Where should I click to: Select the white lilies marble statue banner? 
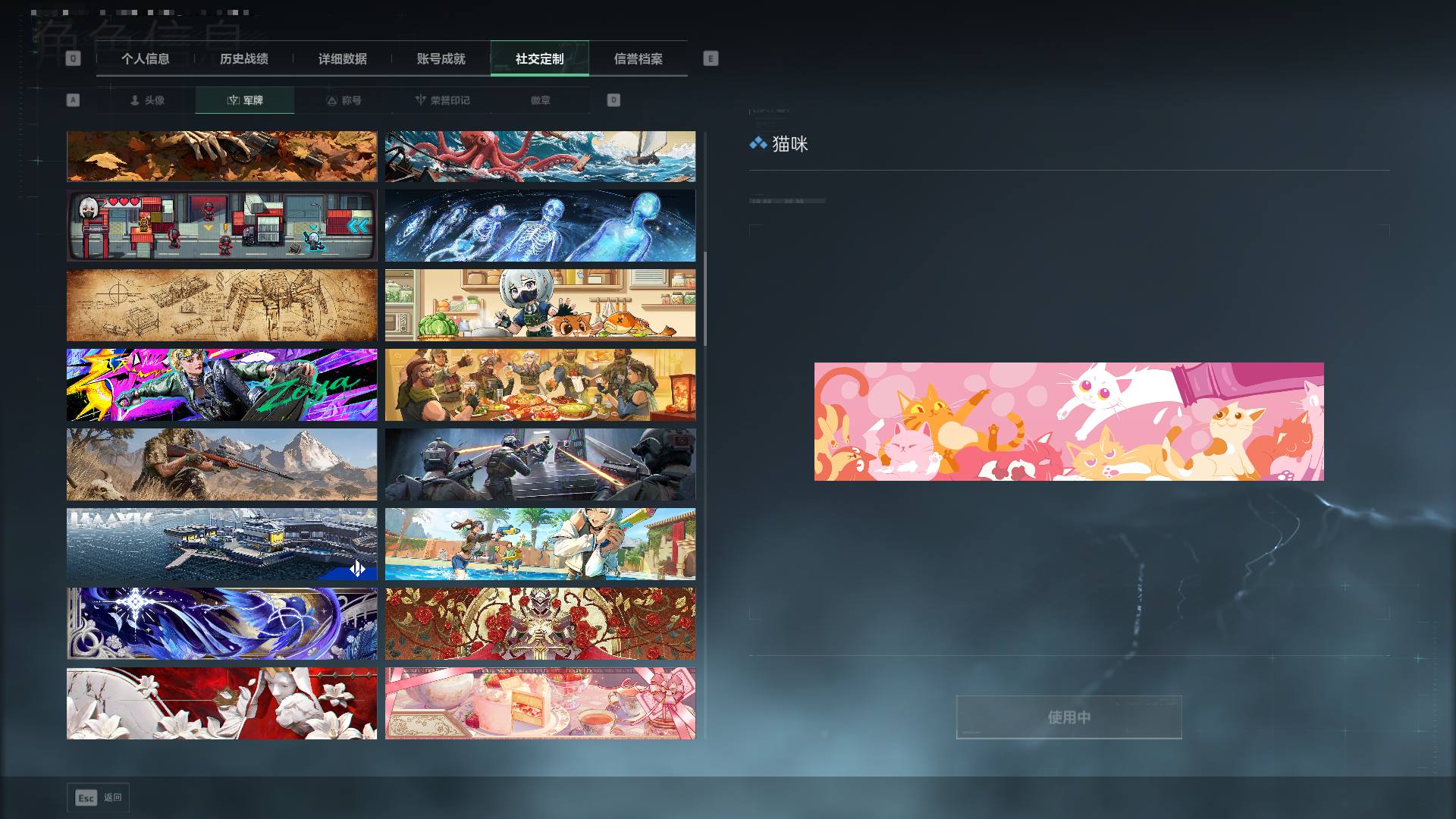pyautogui.click(x=221, y=703)
